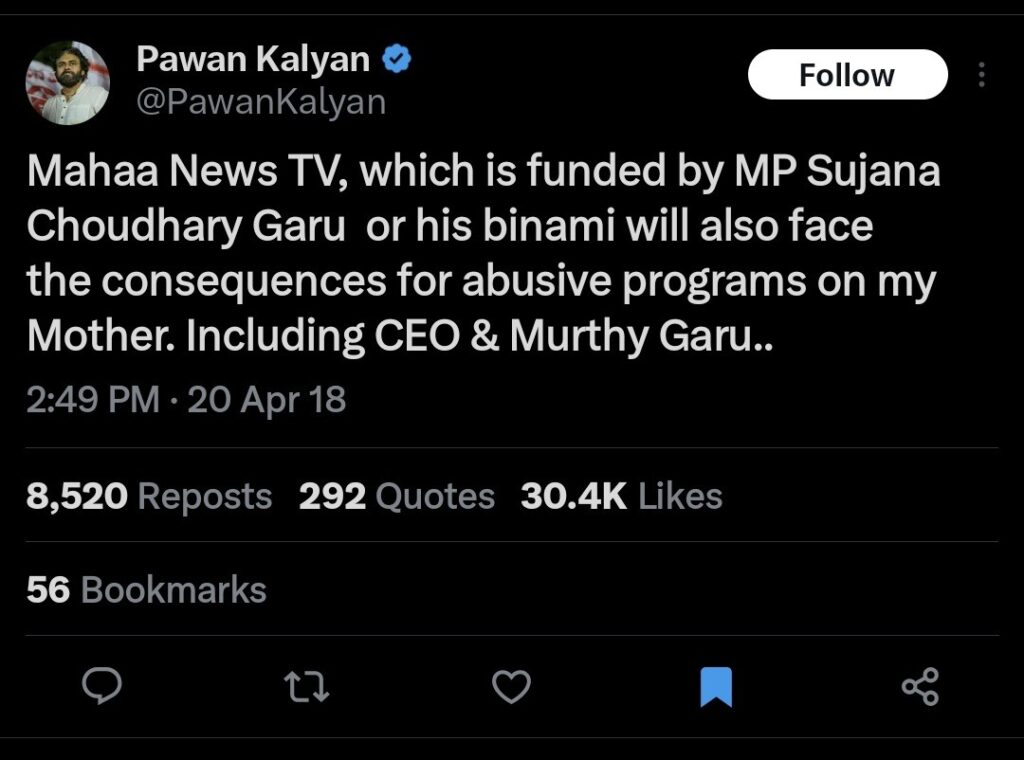Show the 292 Quotes

(x=397, y=496)
